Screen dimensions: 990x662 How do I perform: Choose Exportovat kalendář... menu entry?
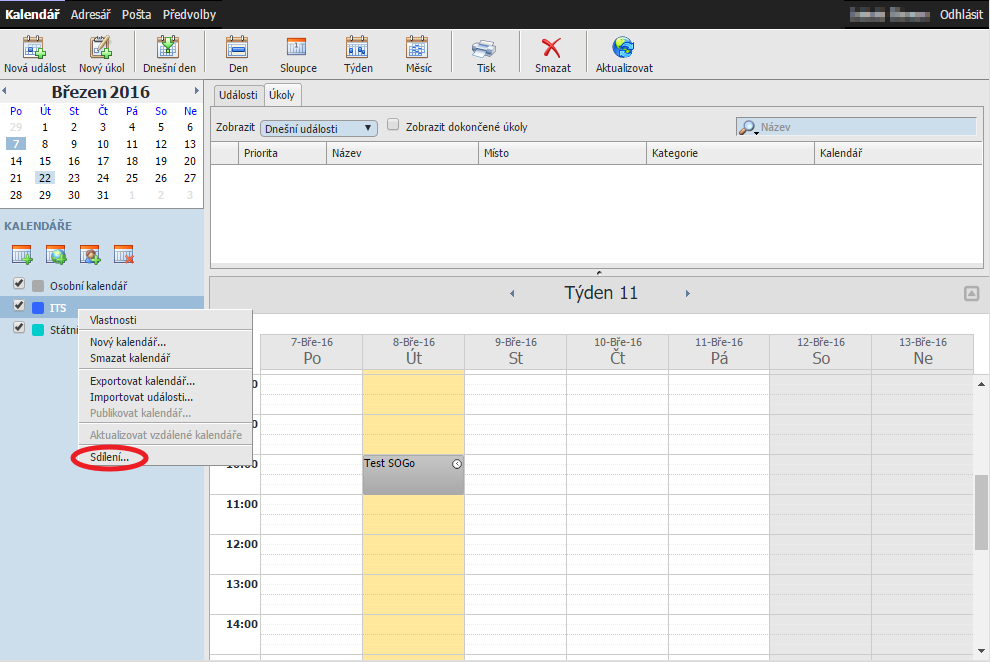click(165, 381)
